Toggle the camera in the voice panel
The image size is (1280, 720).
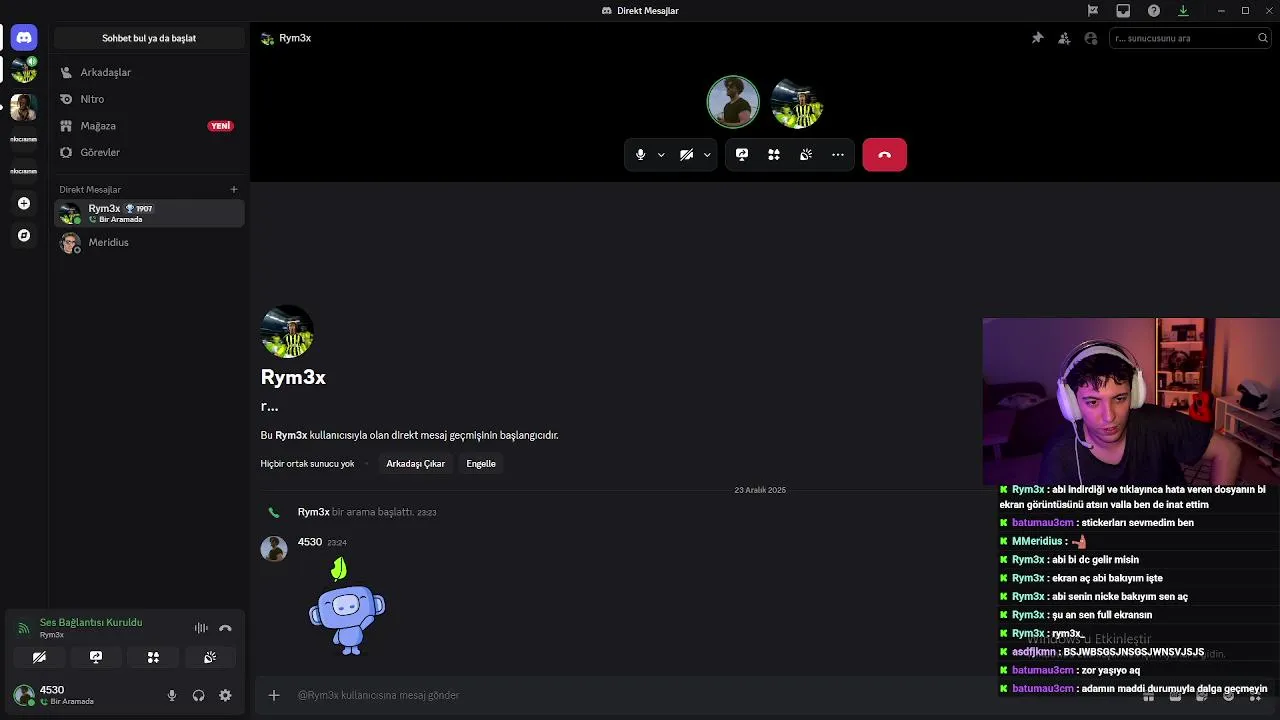39,657
